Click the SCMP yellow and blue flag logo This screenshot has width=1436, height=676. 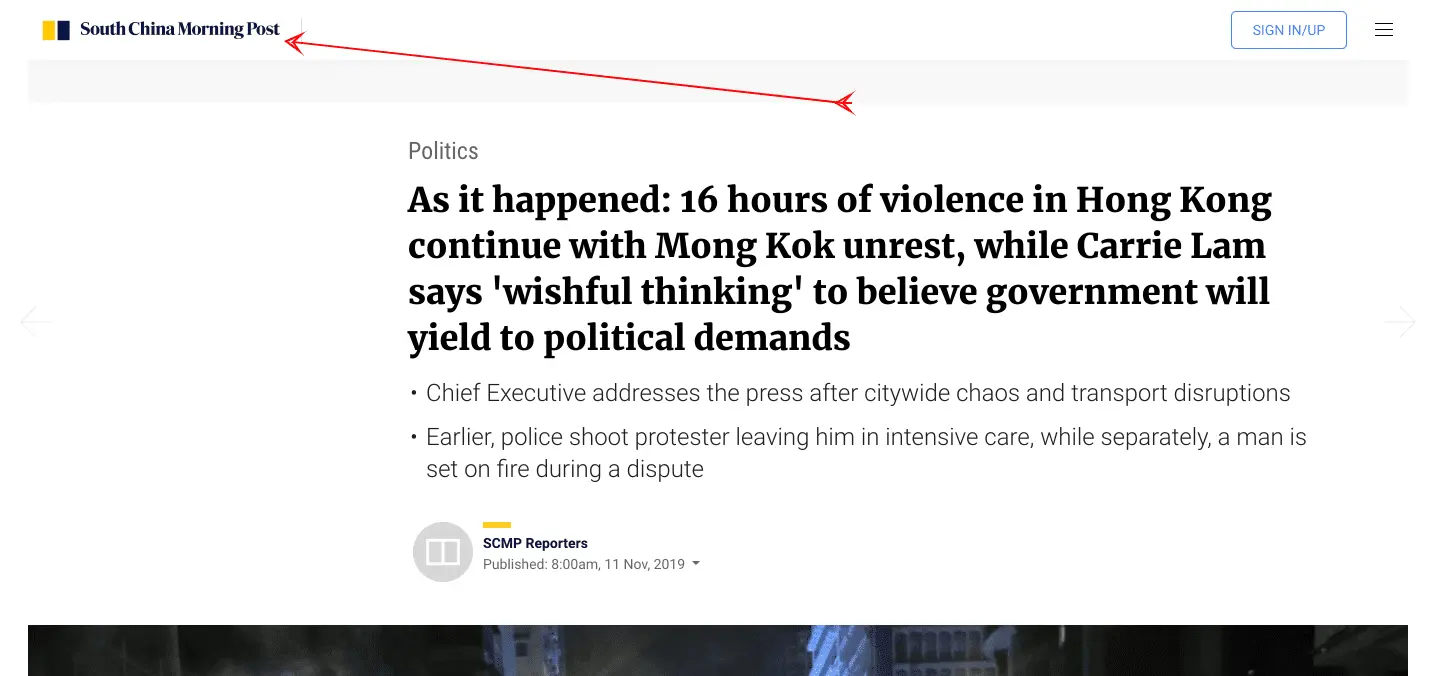click(x=56, y=30)
